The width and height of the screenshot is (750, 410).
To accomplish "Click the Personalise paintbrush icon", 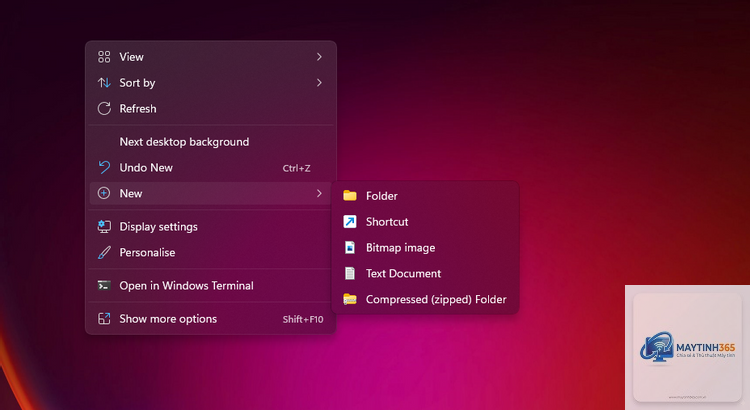I will pos(104,252).
